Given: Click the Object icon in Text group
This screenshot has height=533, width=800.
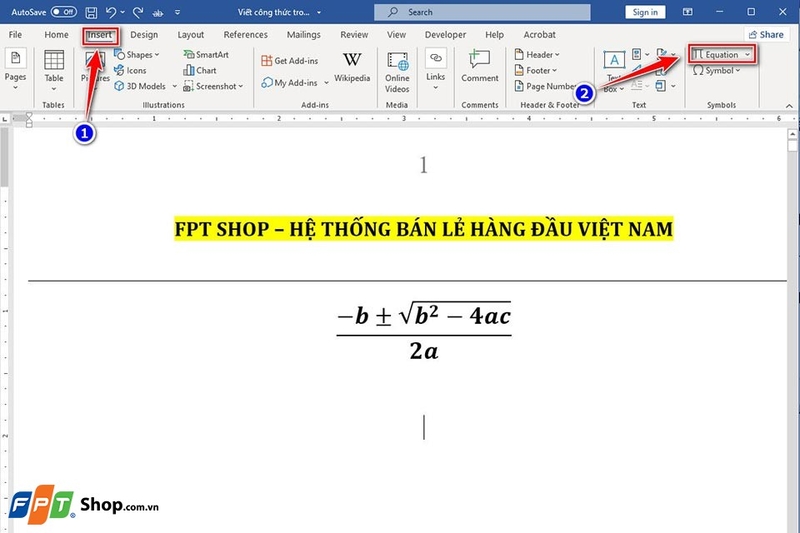Looking at the screenshot, I should [x=661, y=86].
